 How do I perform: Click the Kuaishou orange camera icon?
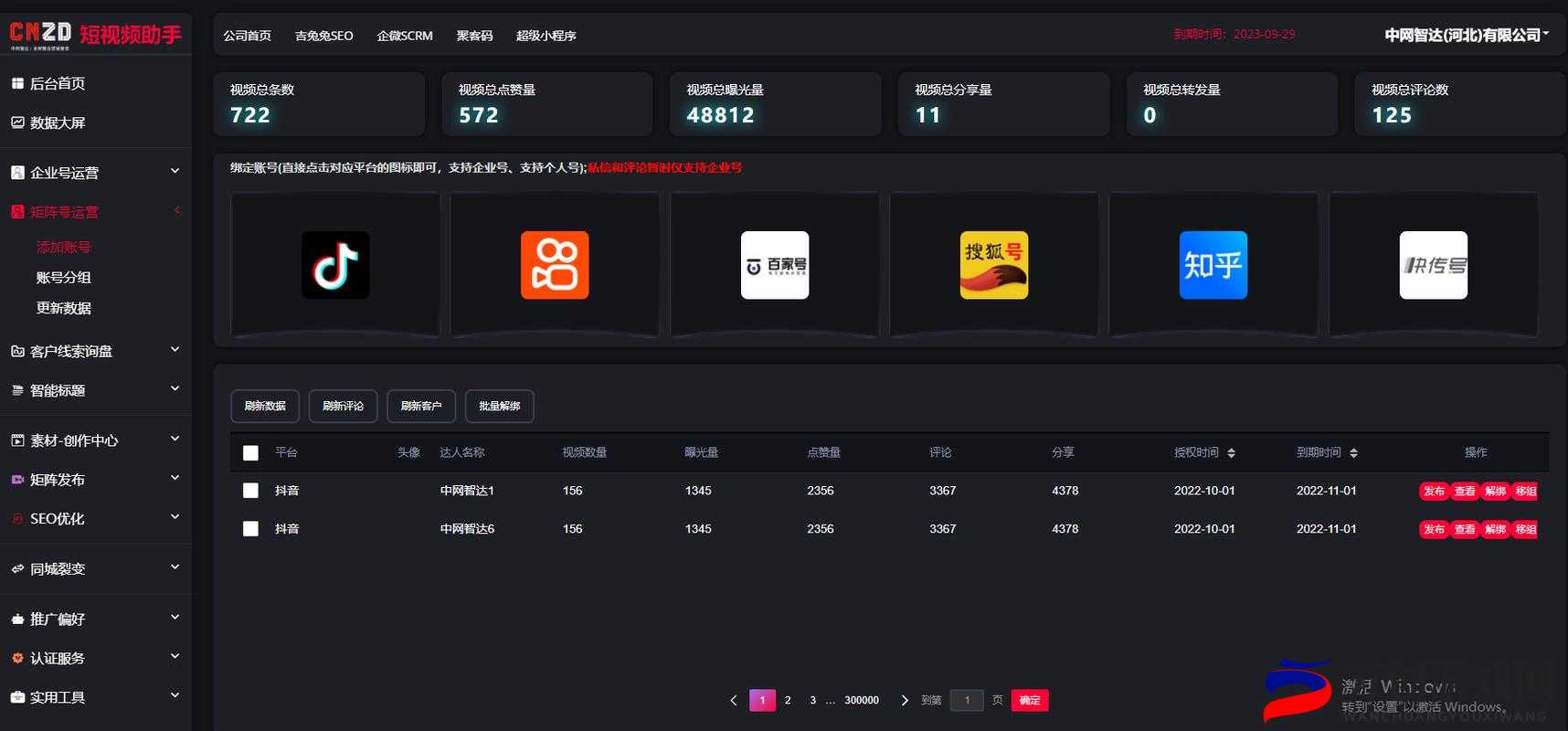pyautogui.click(x=555, y=265)
